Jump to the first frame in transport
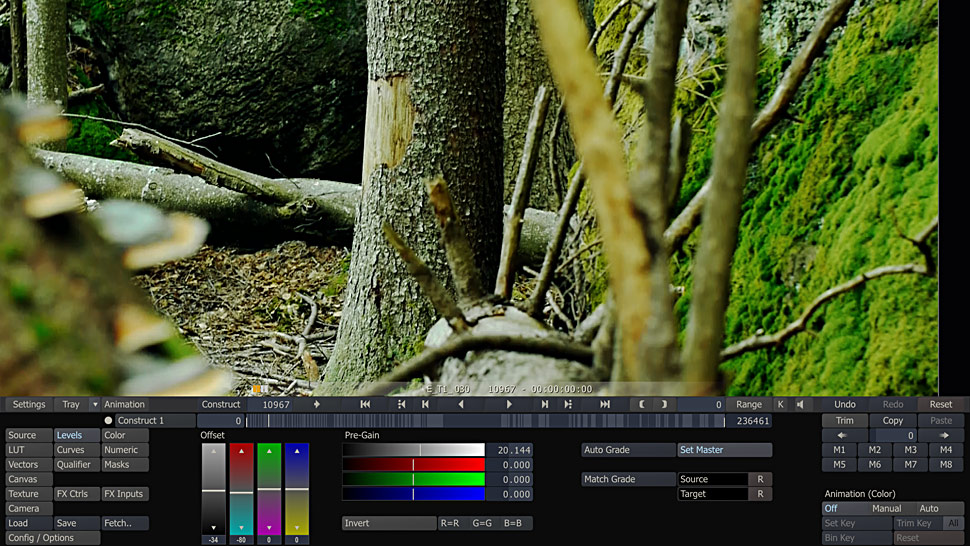The image size is (970, 546). click(365, 404)
